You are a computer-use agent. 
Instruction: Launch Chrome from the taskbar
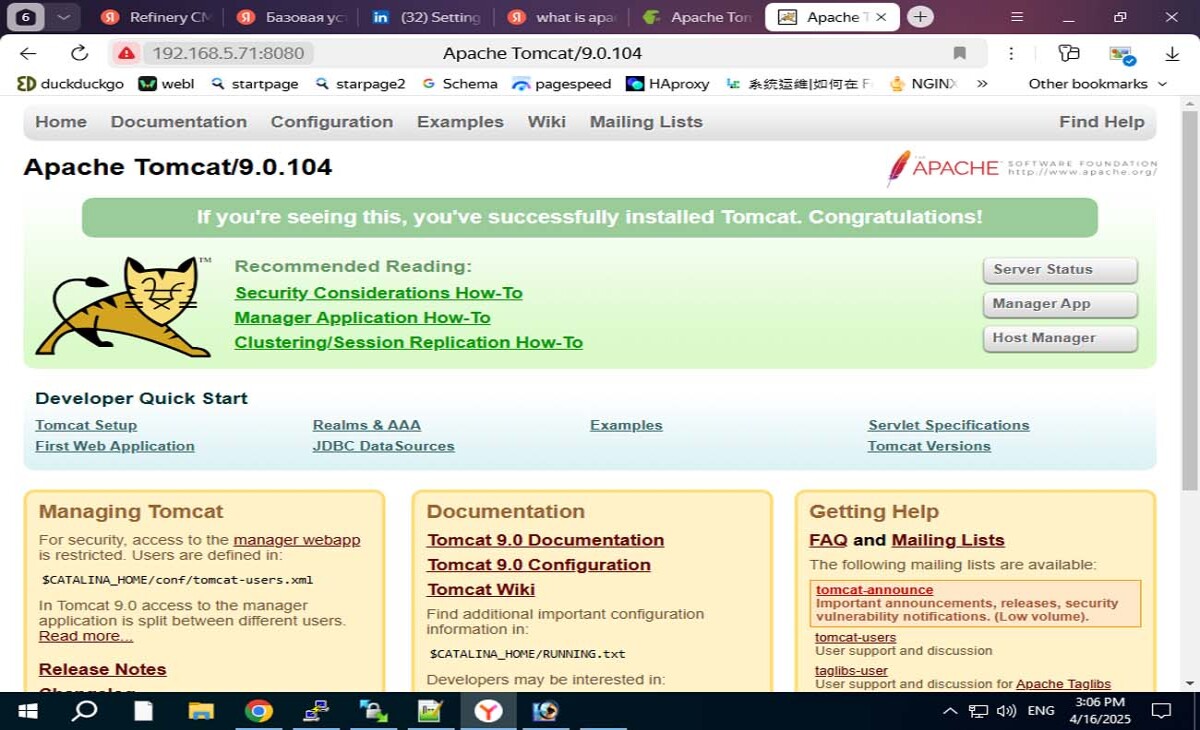tap(259, 711)
